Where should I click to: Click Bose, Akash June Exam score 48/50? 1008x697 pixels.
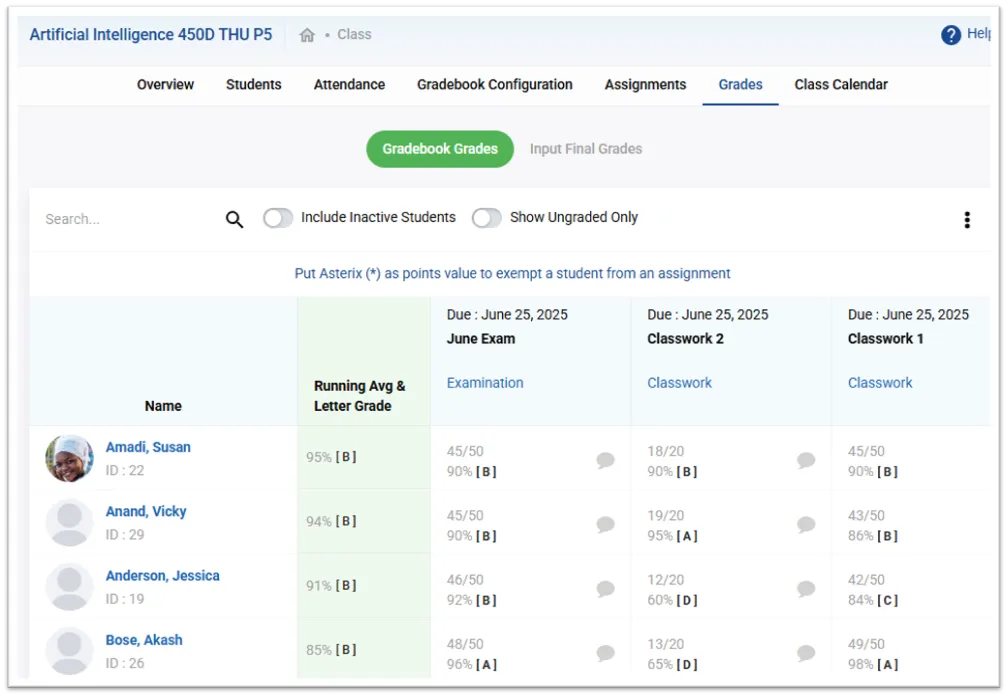[465, 644]
